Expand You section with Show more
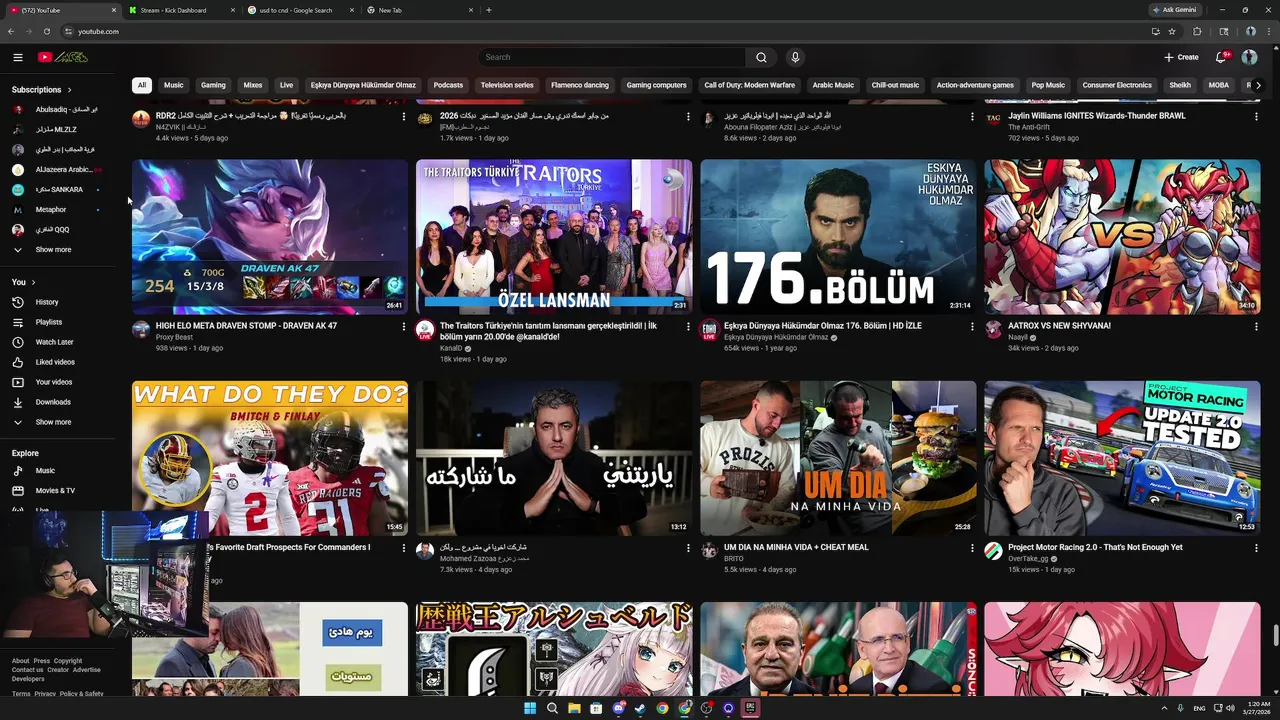This screenshot has height=720, width=1280. (55, 422)
